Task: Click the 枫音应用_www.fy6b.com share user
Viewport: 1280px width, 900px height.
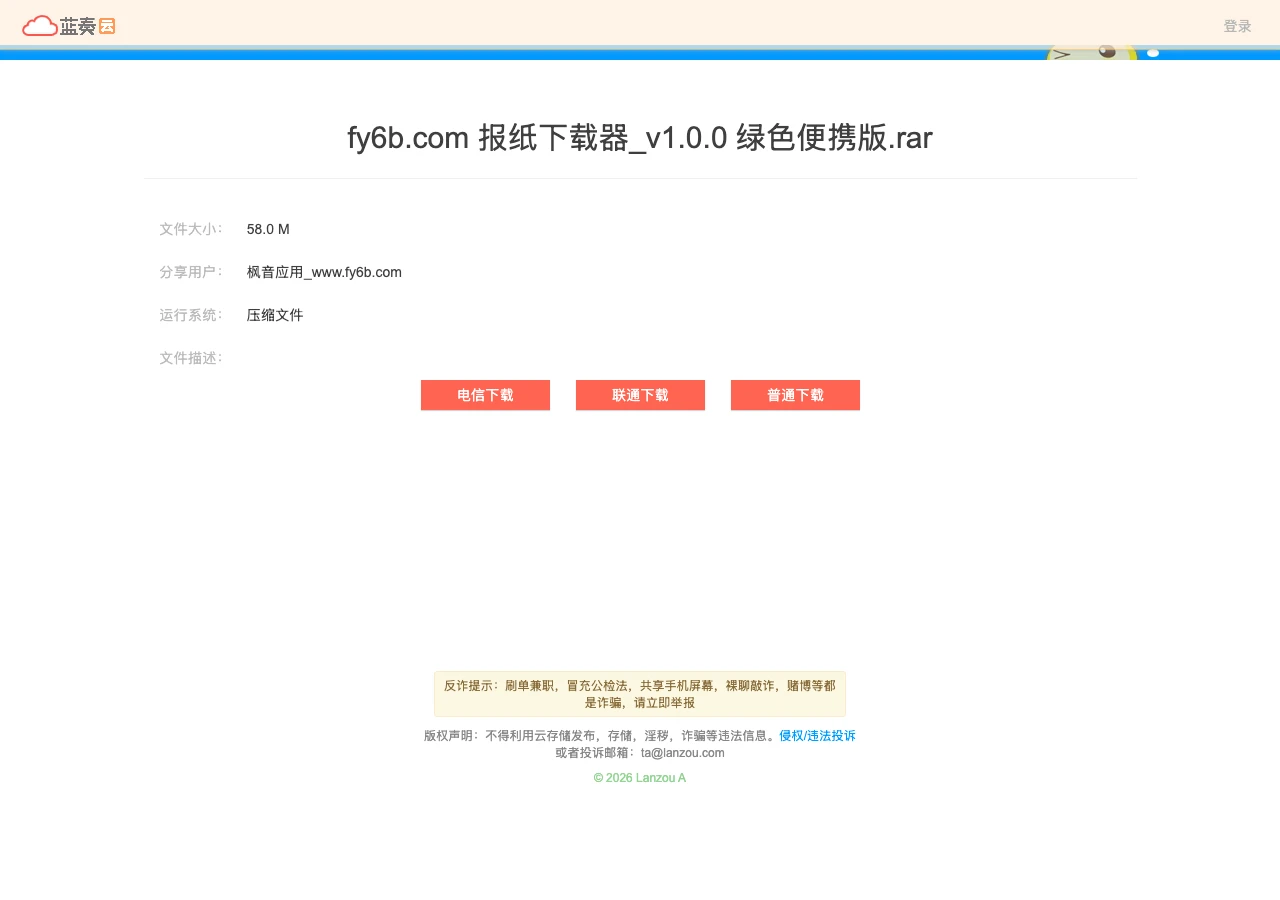Action: (324, 272)
